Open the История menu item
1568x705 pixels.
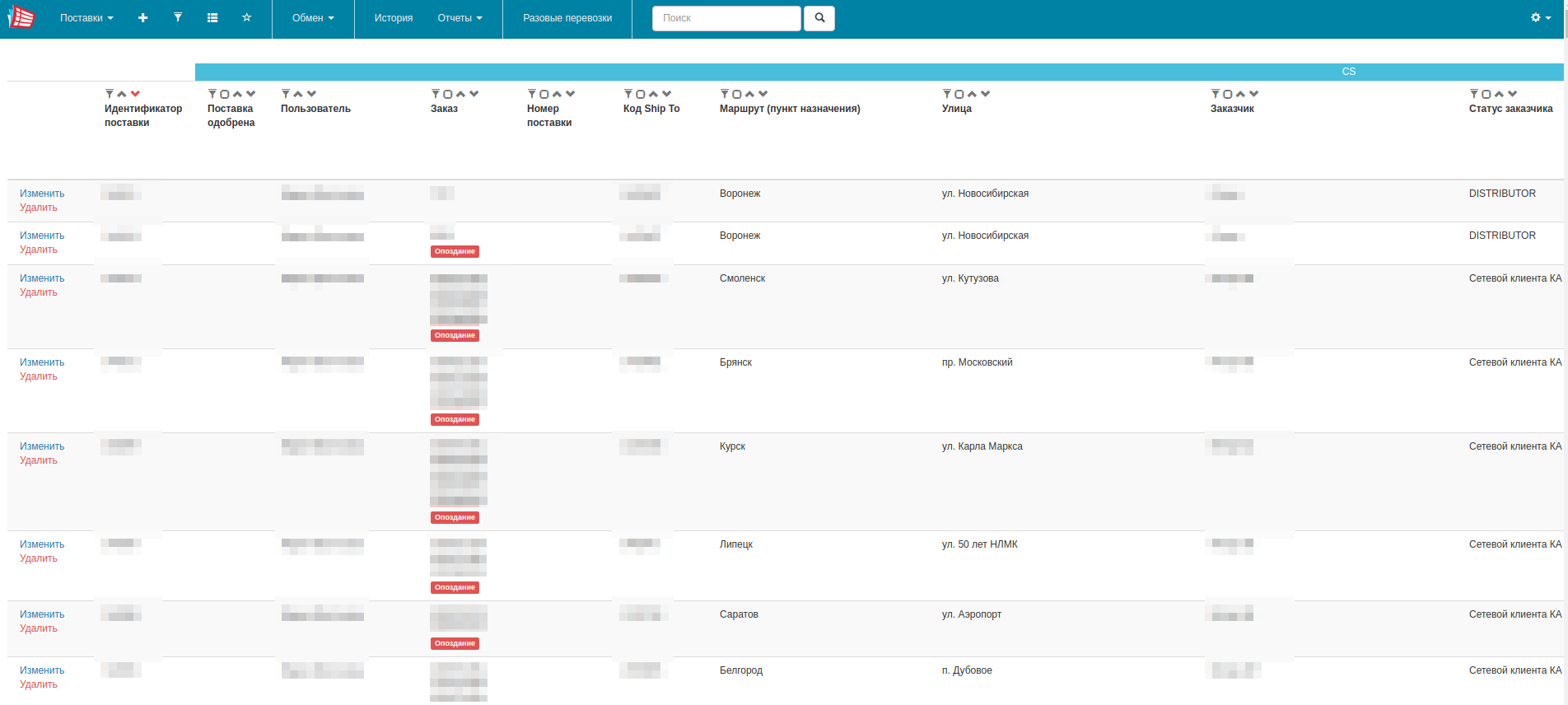[394, 18]
